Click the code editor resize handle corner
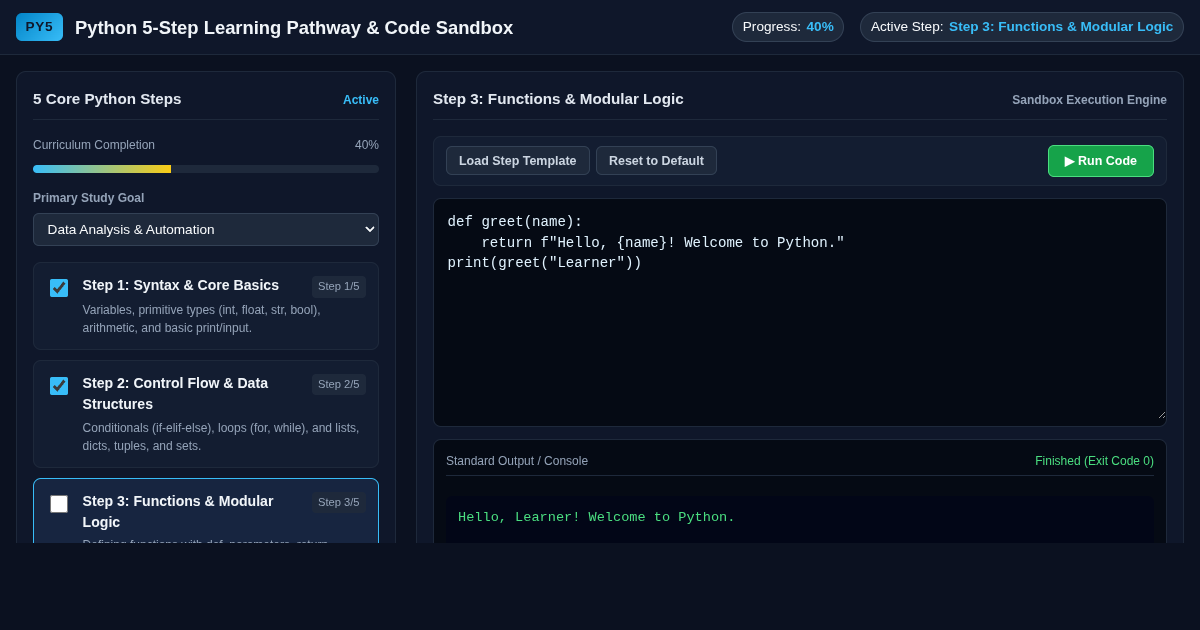Image resolution: width=1200 pixels, height=630 pixels. (x=1161, y=414)
